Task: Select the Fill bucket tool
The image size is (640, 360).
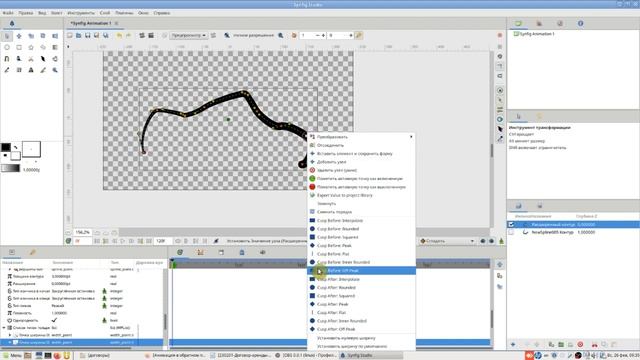Action: [x=55, y=59]
